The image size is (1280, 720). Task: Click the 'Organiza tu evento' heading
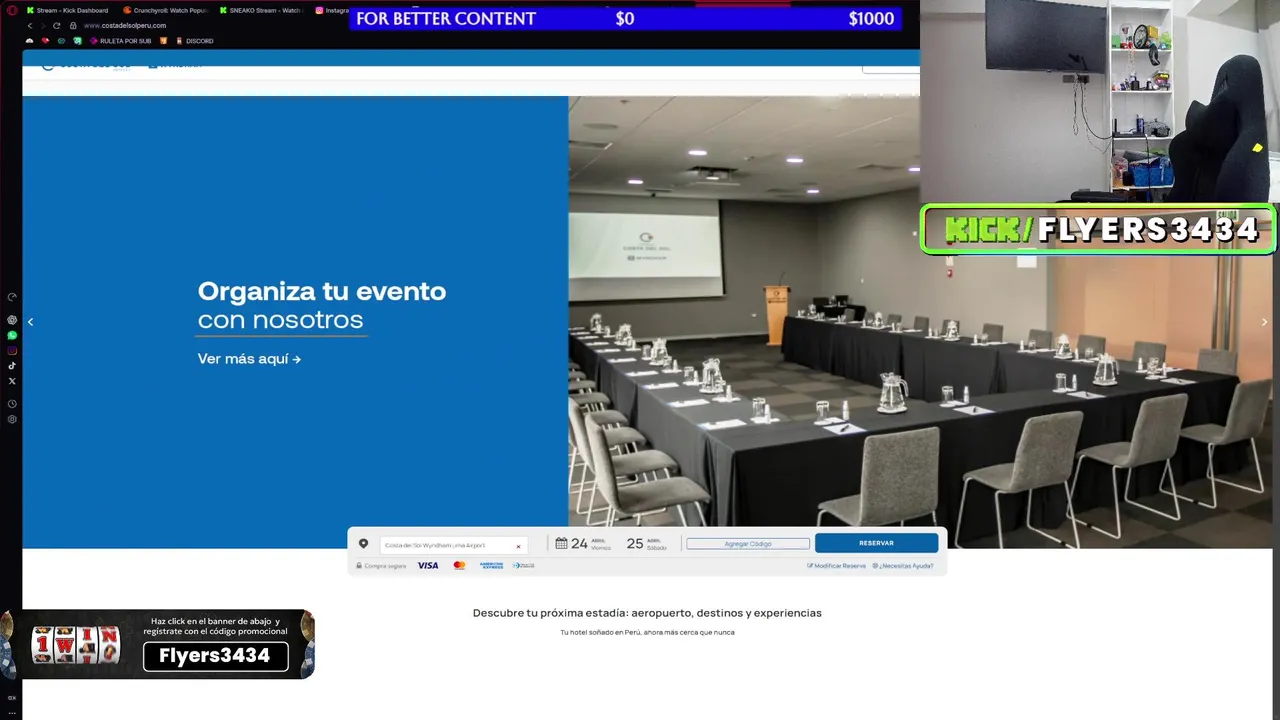(x=322, y=291)
